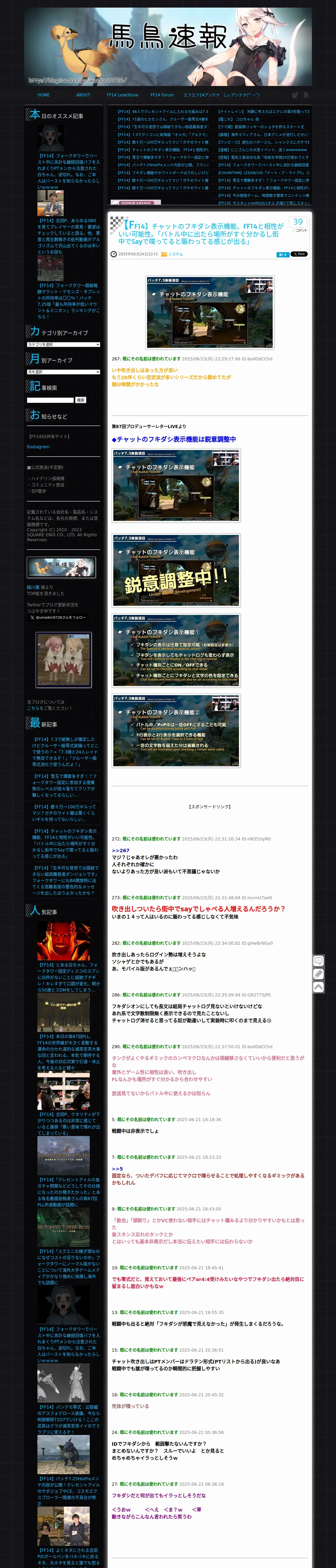Click the 緑川葉 artist link
This screenshot has width=336, height=1568.
pos(33,587)
